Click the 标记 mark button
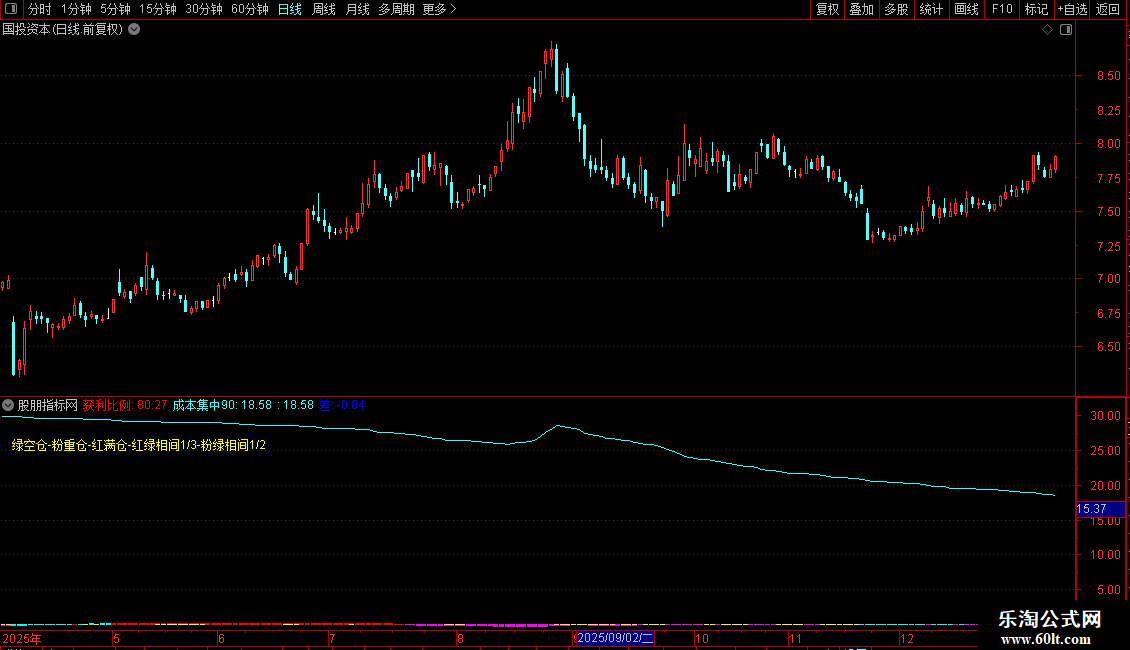 click(1036, 9)
